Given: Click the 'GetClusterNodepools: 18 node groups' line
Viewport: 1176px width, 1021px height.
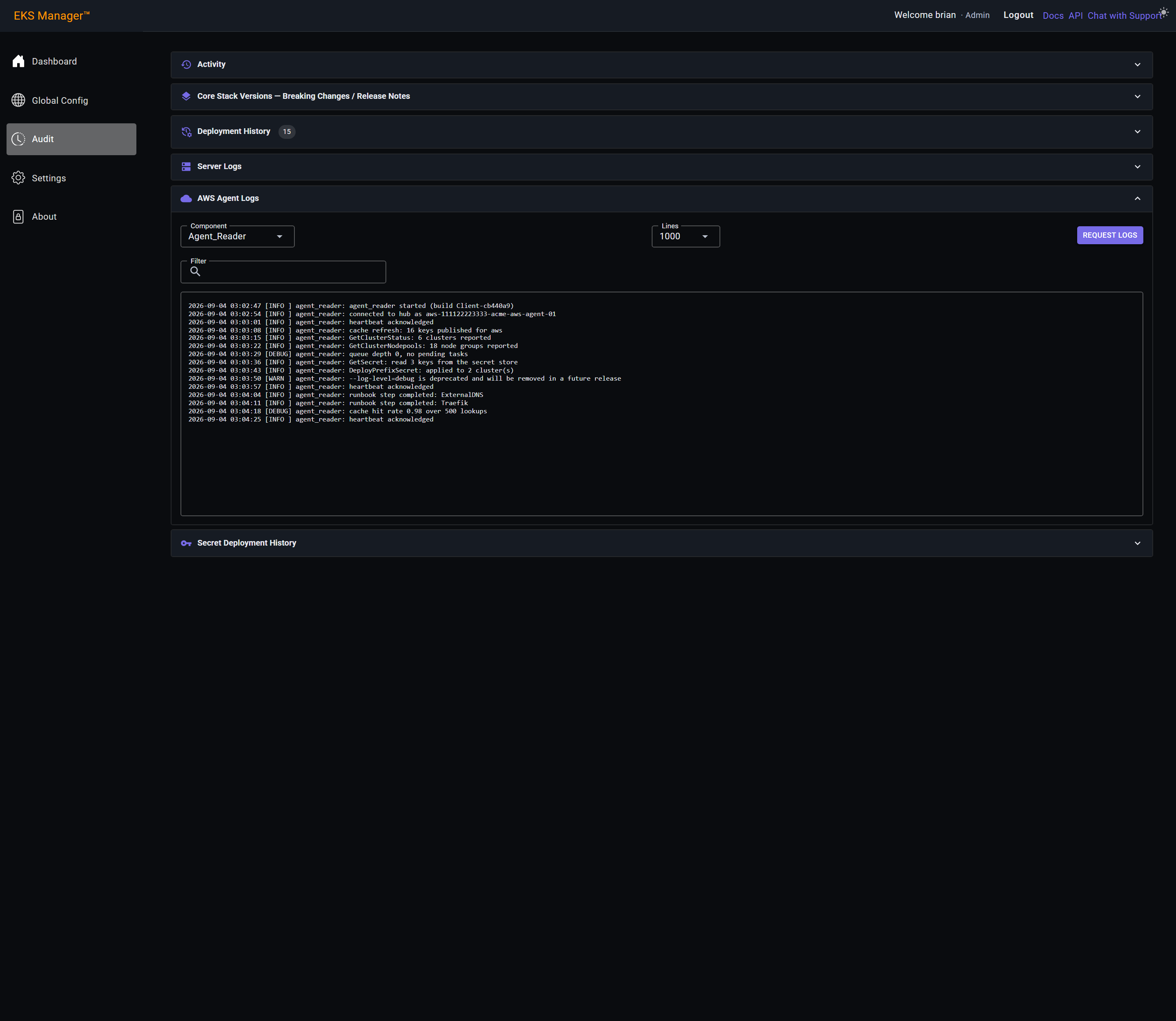Looking at the screenshot, I should click(x=353, y=346).
